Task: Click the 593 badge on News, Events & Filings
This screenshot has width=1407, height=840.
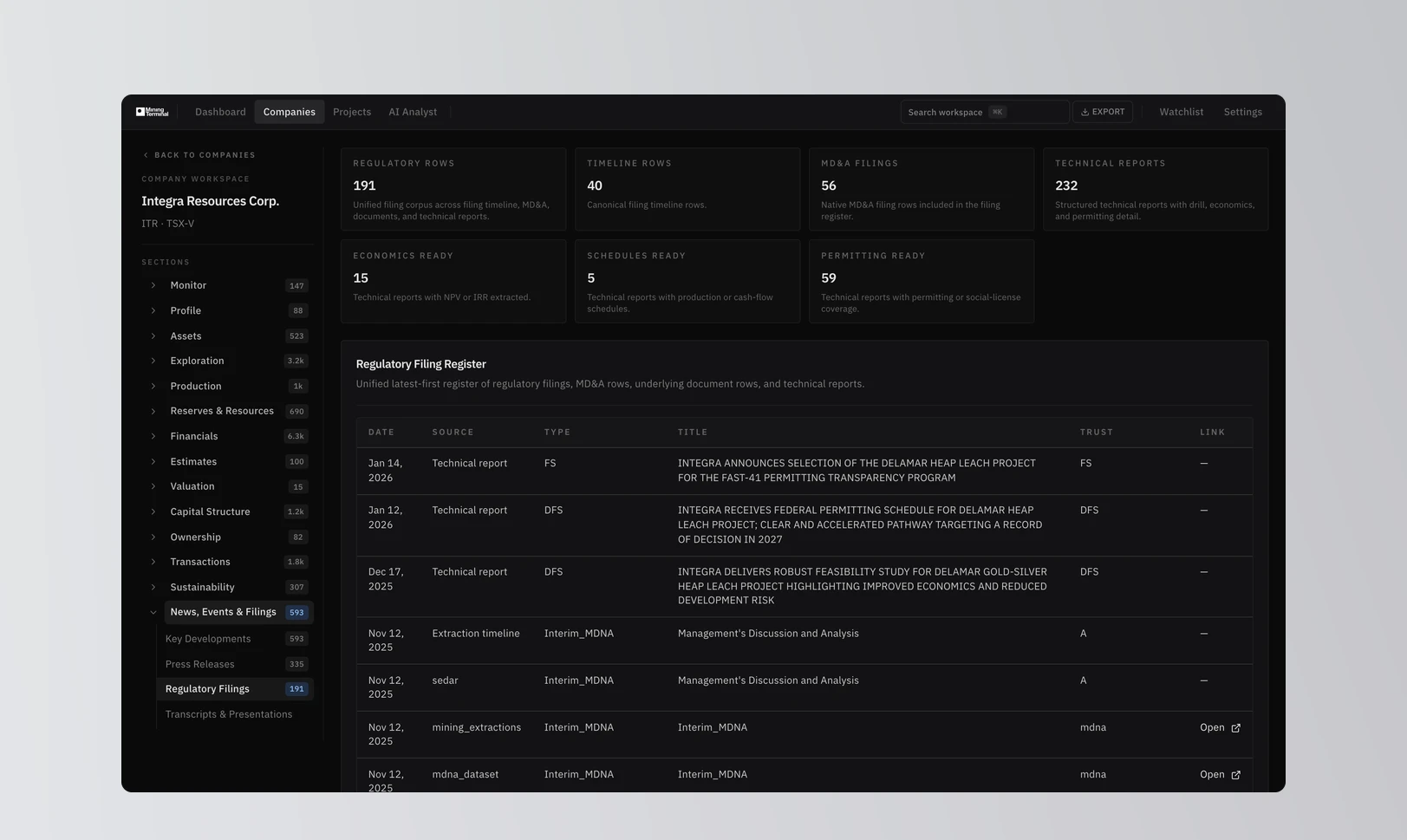Action: 296,612
